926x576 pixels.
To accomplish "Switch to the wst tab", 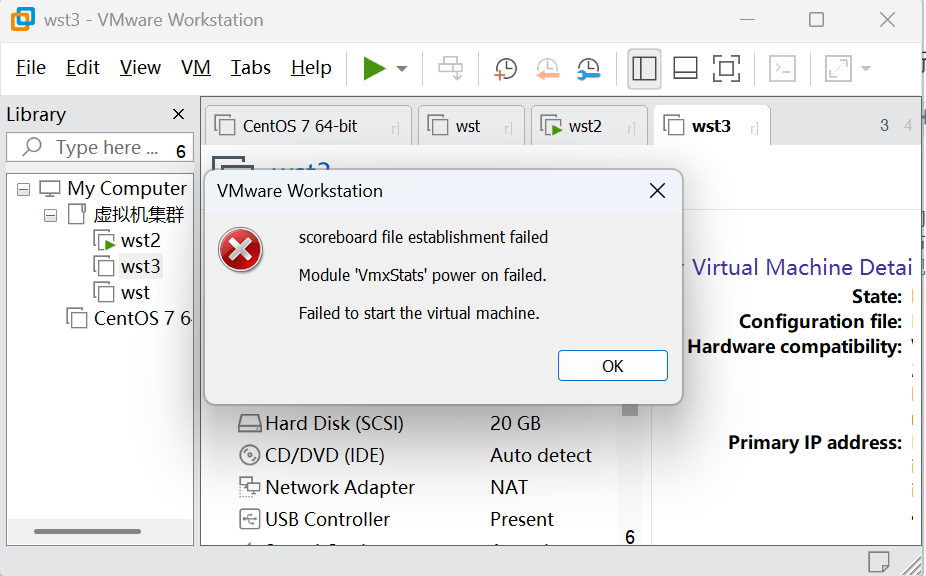I will pos(471,126).
